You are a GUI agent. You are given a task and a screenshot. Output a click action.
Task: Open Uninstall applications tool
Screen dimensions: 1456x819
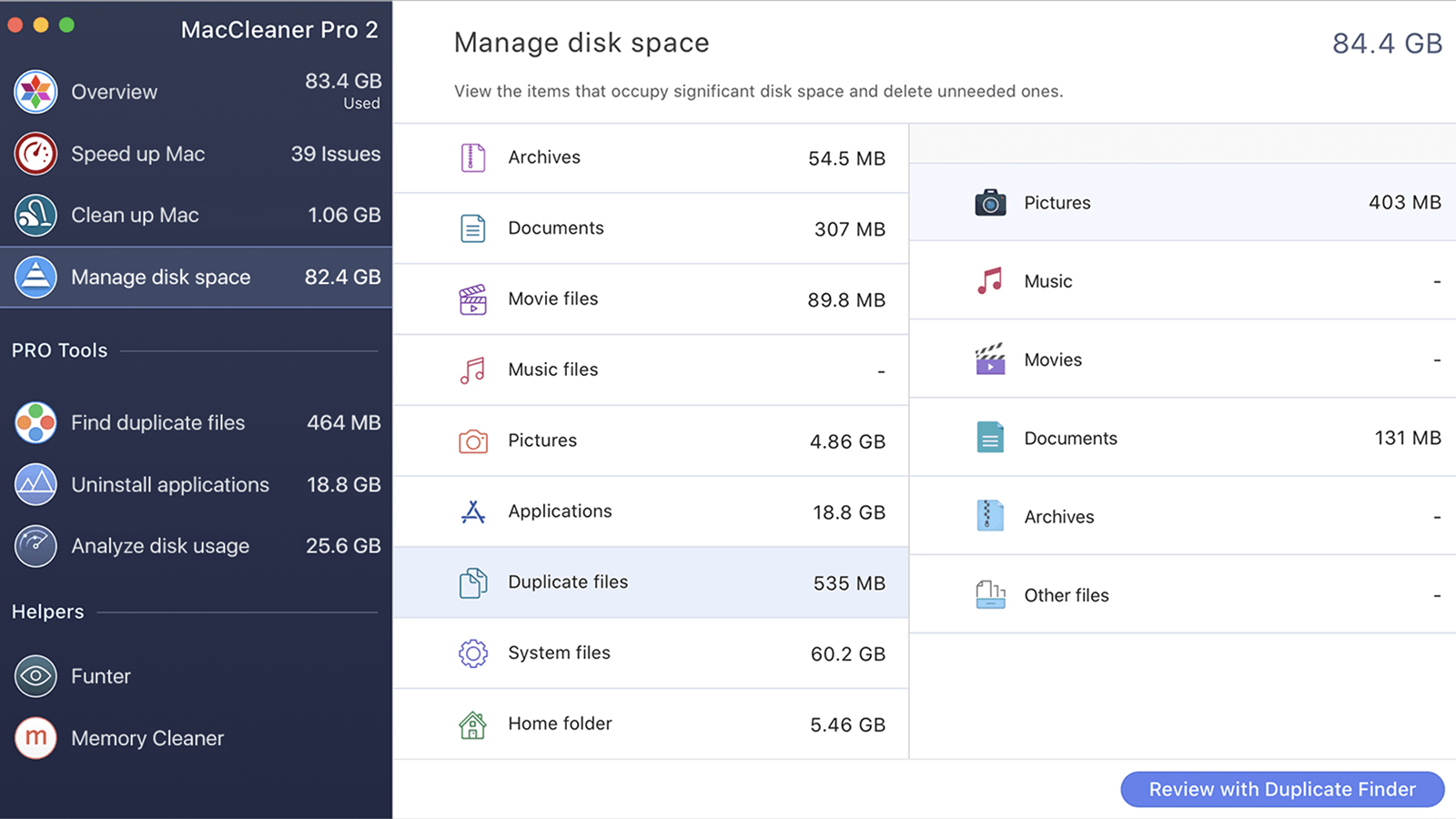coord(196,484)
